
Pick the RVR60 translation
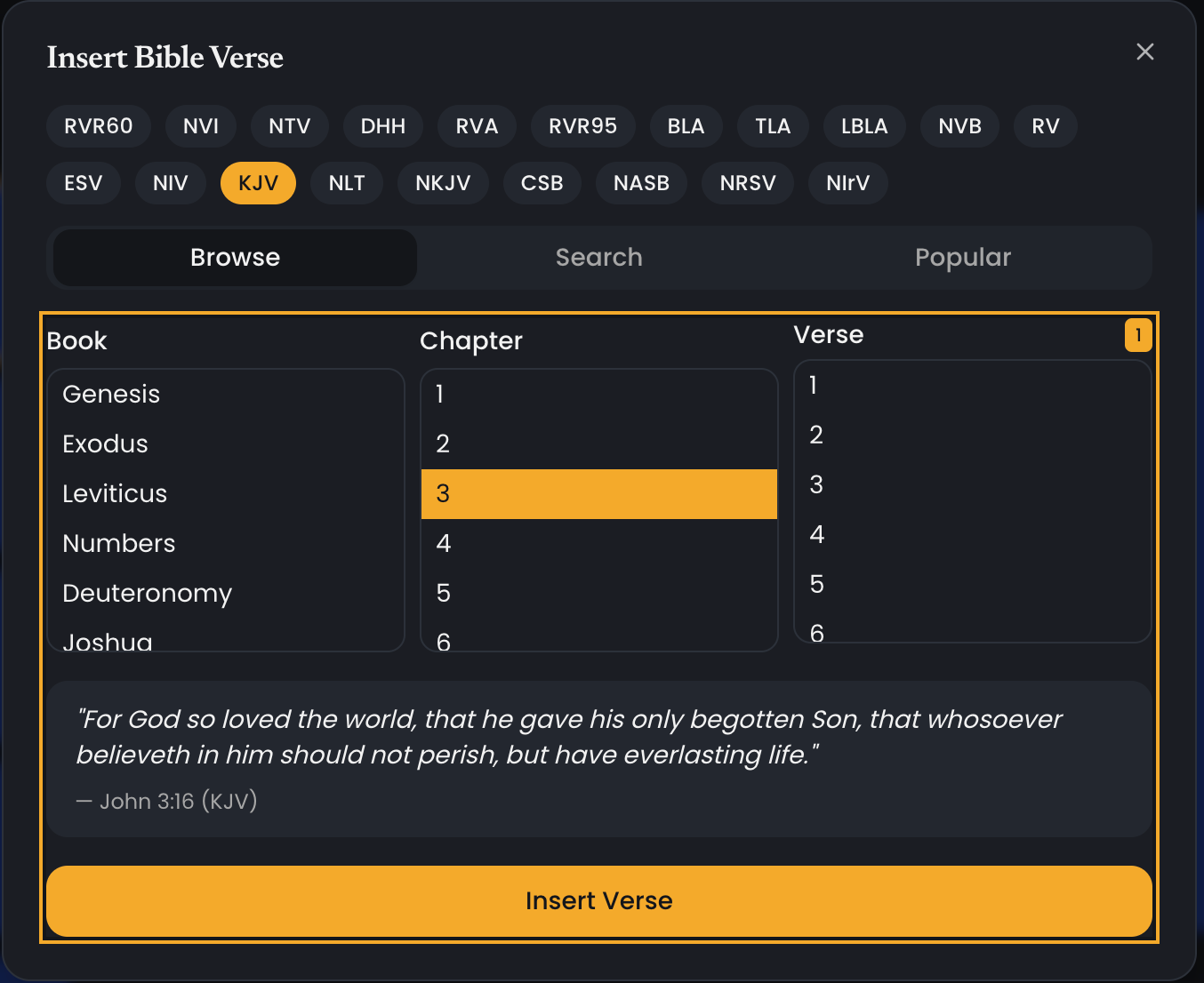click(98, 126)
